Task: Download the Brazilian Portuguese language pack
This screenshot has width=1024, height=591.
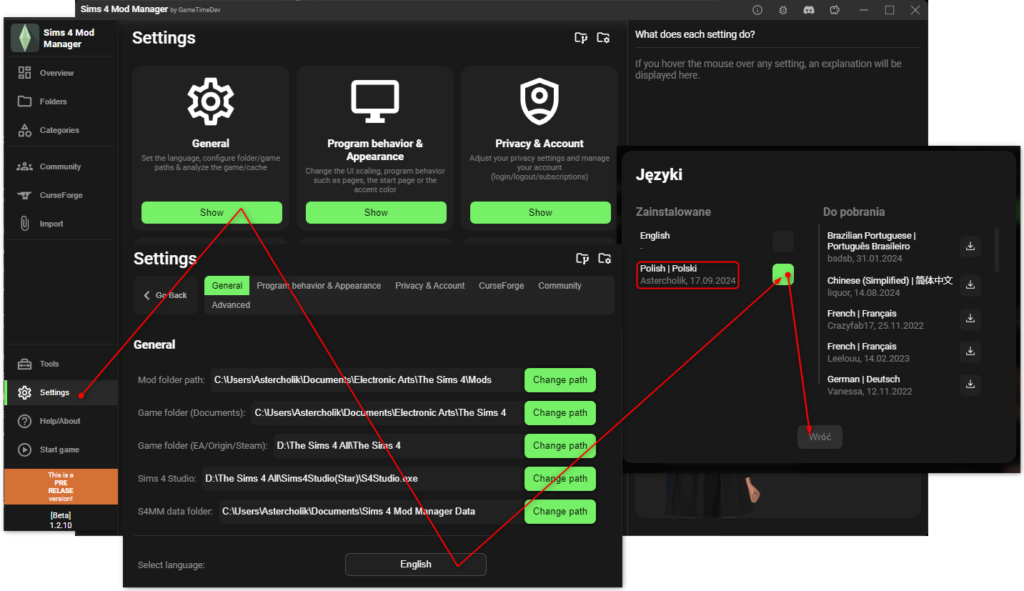Action: coord(970,246)
